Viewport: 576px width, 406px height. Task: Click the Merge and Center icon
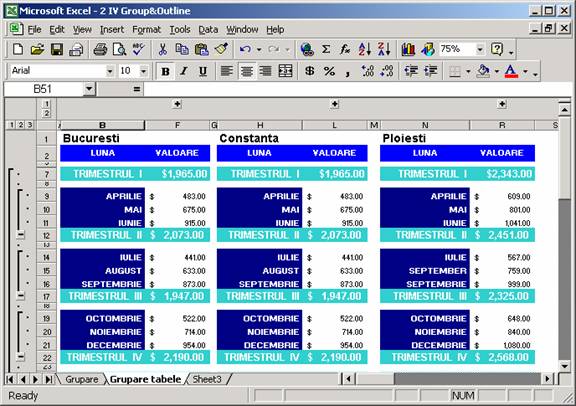(285, 71)
